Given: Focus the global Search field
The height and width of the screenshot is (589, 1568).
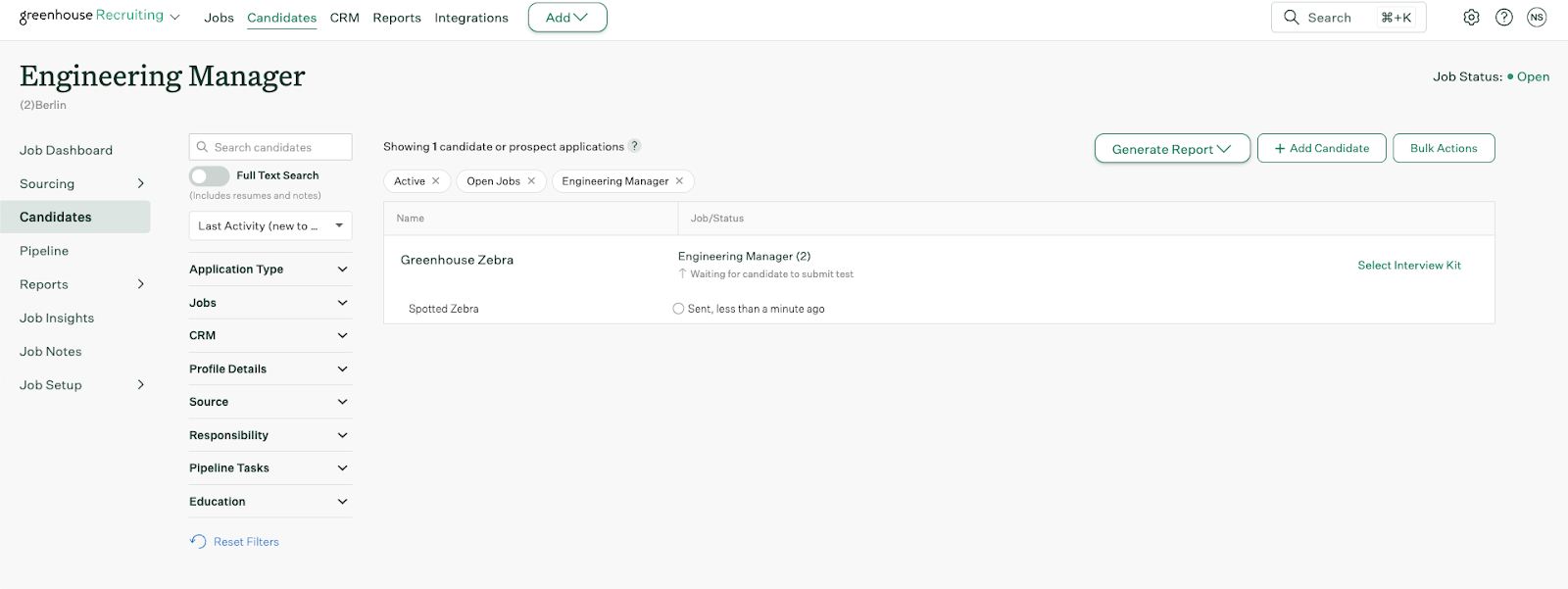Looking at the screenshot, I should 1348,18.
